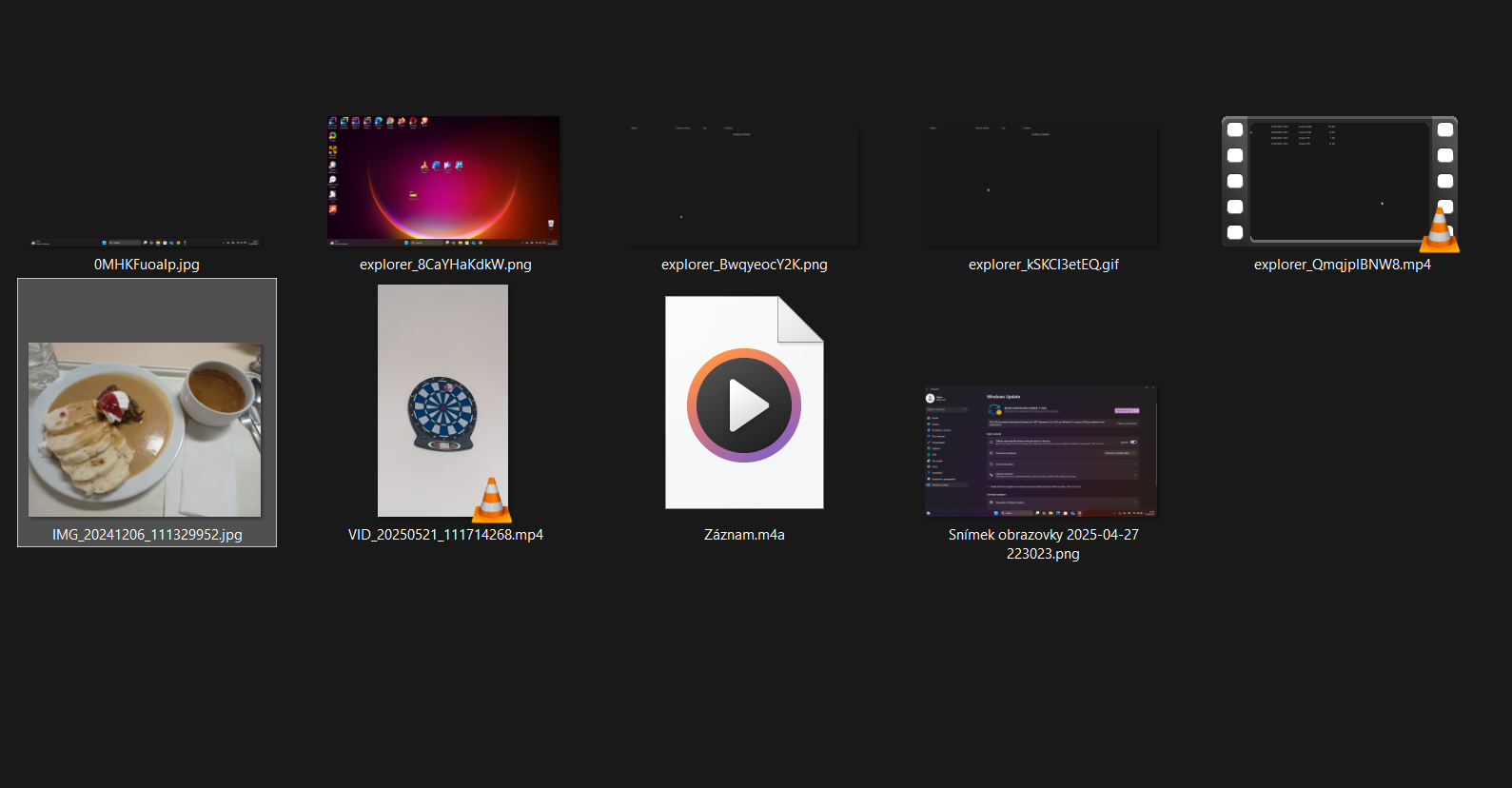
Task: Click the VLC cone on VID_20250521_111714268.mp4
Action: 492,501
